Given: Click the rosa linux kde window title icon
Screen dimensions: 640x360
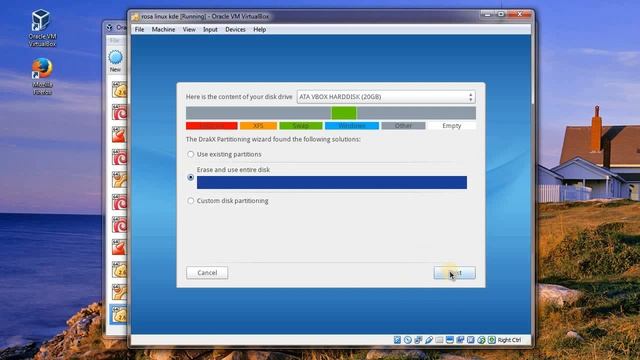Looking at the screenshot, I should [x=135, y=16].
